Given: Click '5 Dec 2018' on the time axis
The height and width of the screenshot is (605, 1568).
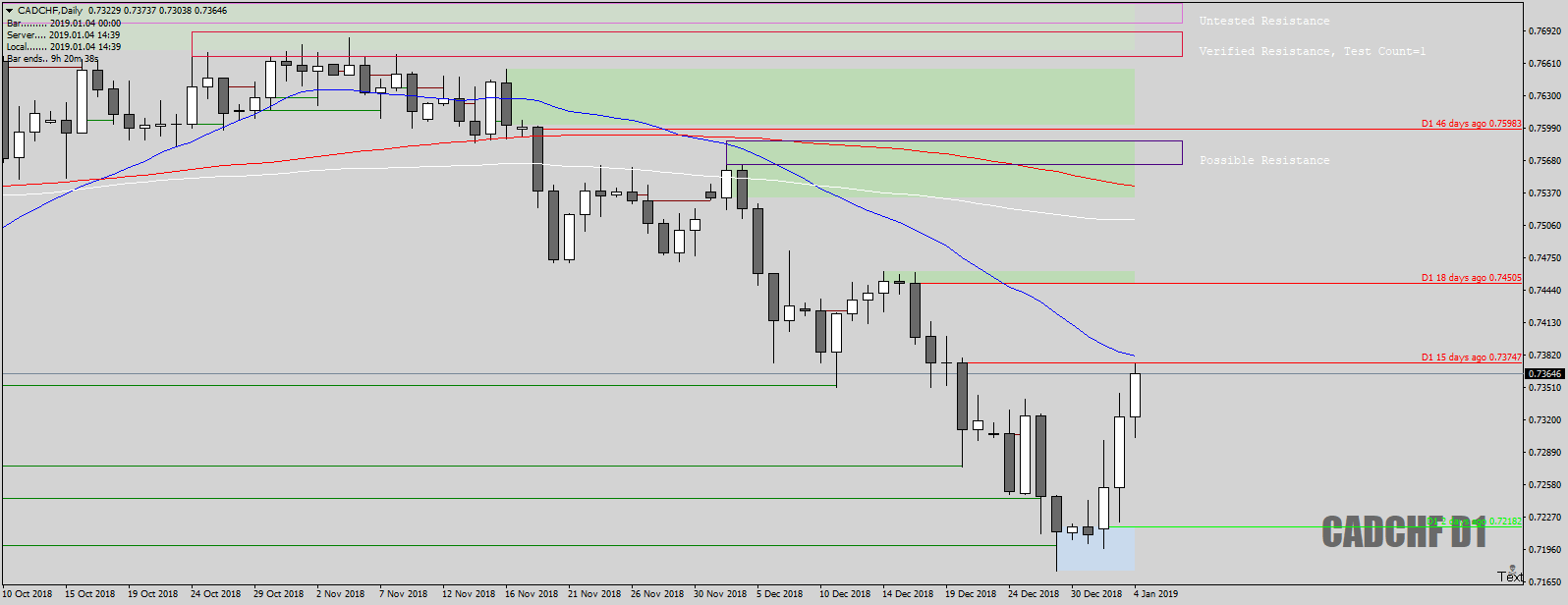Looking at the screenshot, I should (780, 594).
